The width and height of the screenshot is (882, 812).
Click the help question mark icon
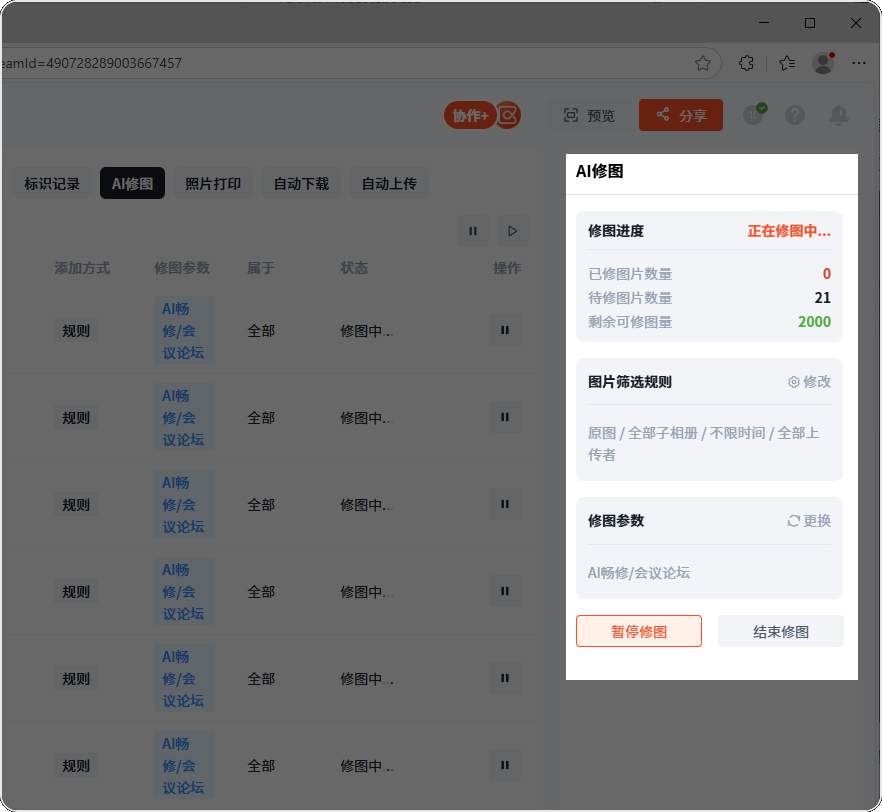[795, 115]
